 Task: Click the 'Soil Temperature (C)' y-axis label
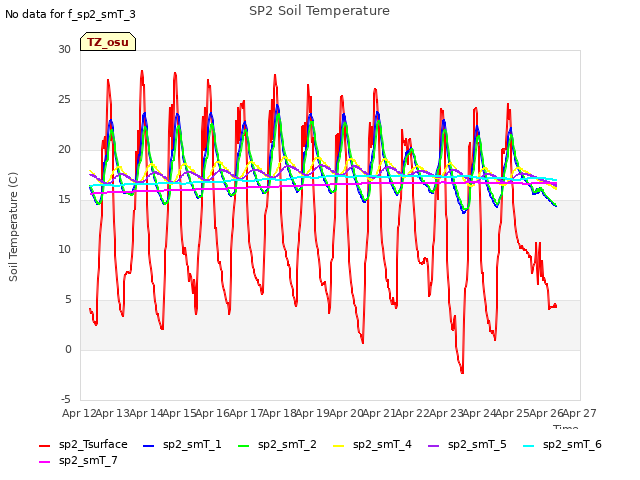(x=13, y=227)
